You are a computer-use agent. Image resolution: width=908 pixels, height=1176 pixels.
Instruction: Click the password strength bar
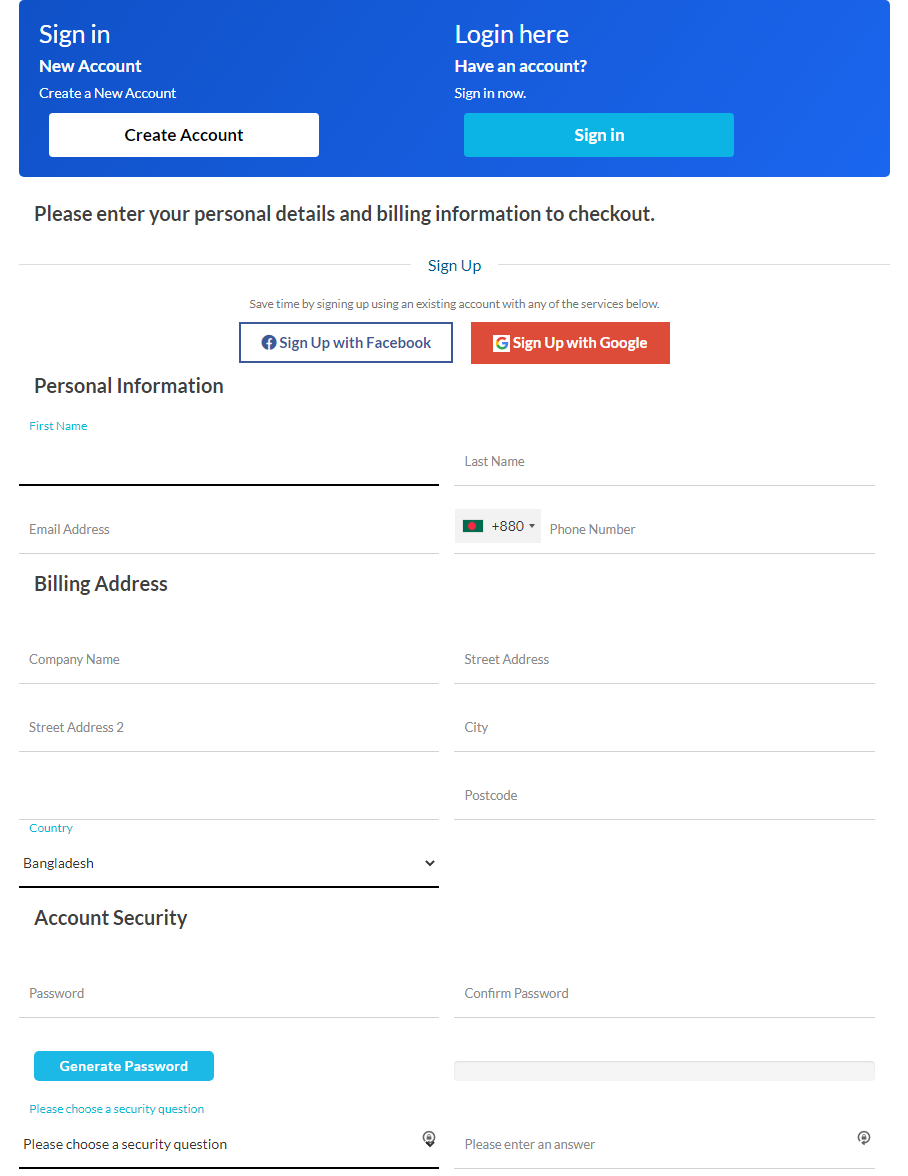click(x=664, y=1071)
